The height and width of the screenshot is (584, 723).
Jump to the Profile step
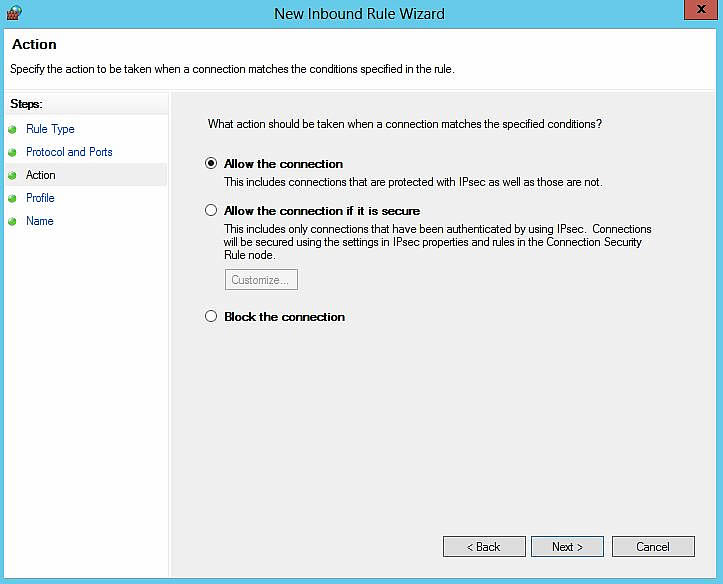[x=40, y=198]
